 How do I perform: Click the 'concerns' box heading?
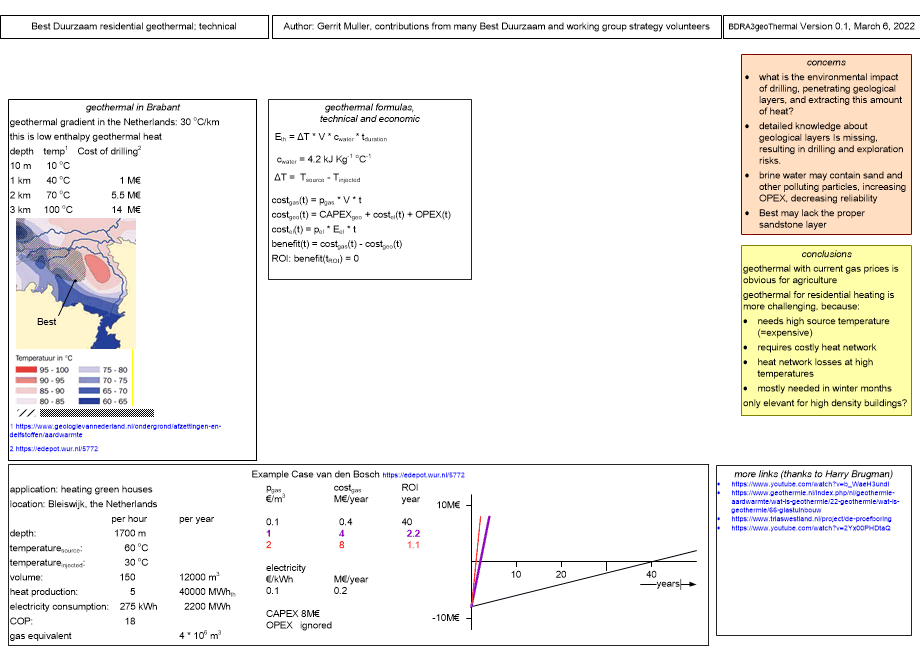click(826, 62)
